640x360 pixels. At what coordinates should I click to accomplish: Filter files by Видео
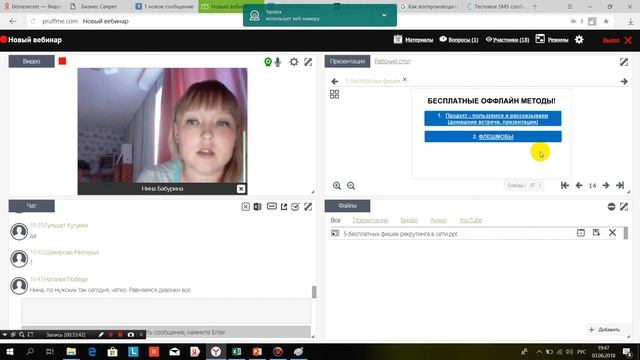coord(409,220)
